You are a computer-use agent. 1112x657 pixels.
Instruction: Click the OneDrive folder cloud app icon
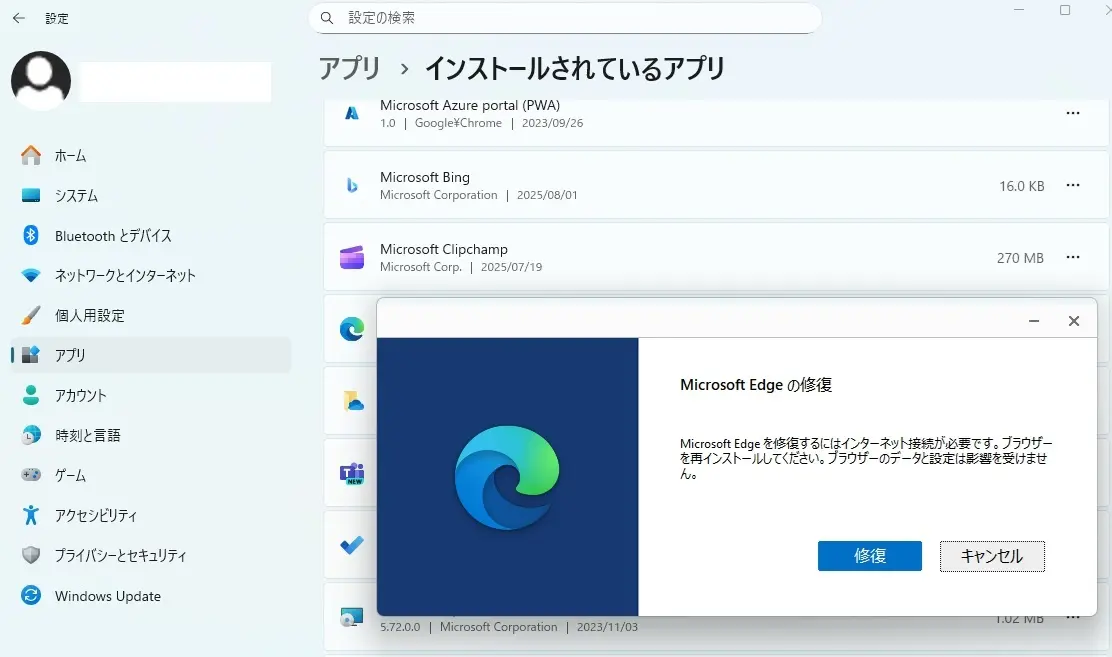[x=352, y=401]
